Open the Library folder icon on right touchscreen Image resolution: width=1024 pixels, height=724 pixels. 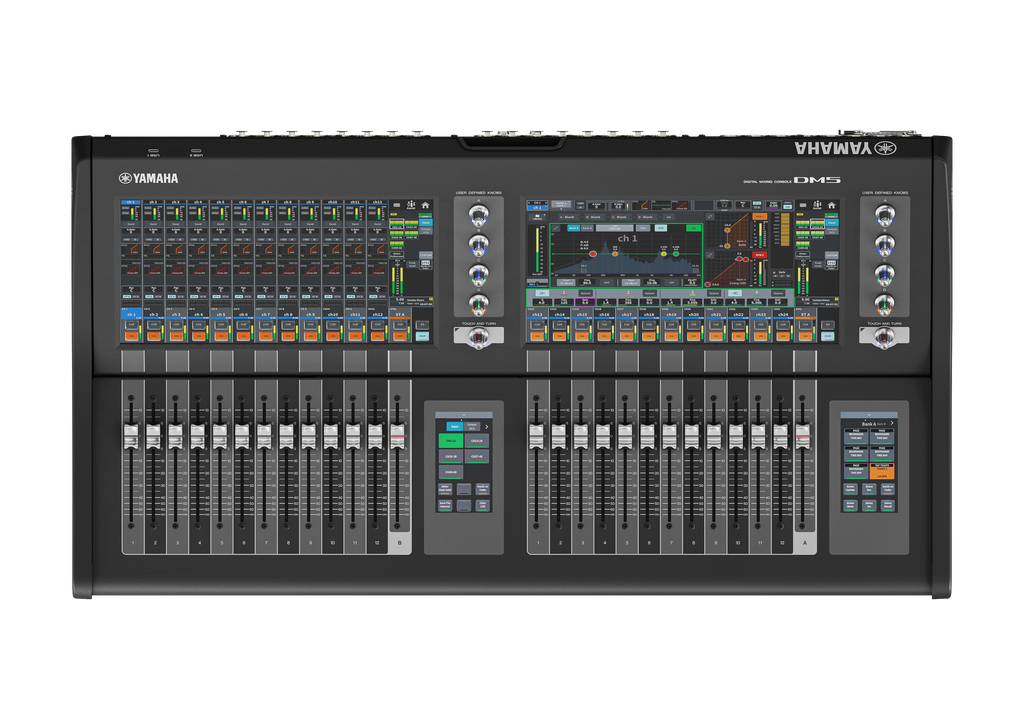[537, 217]
